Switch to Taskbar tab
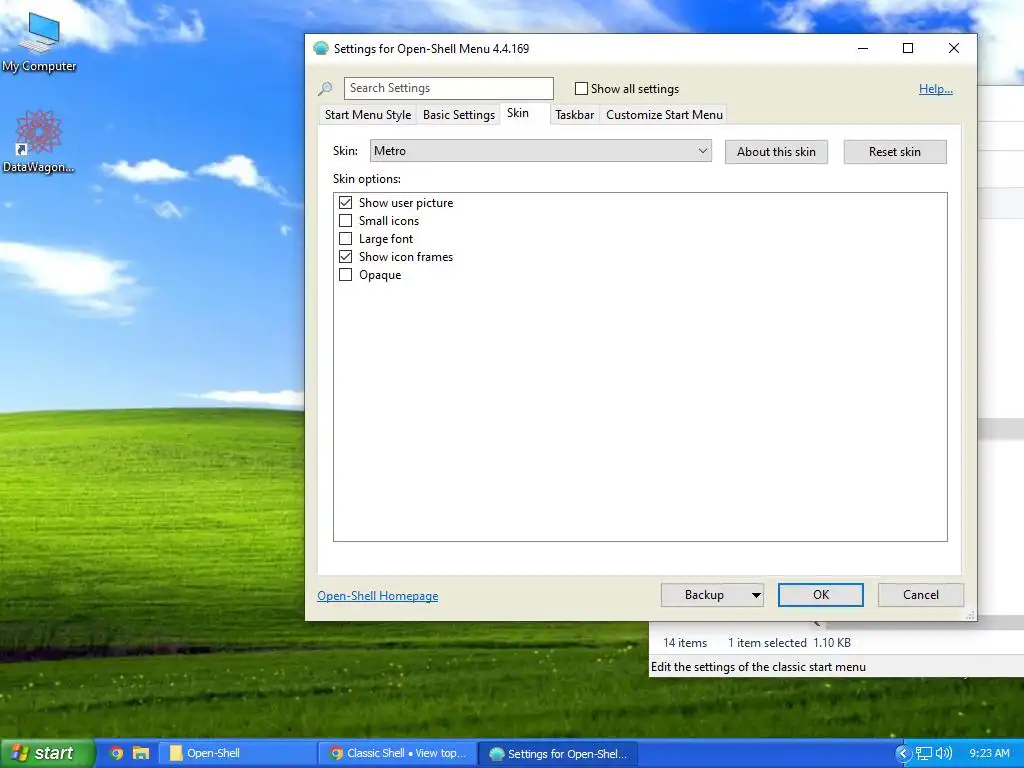 pos(574,115)
